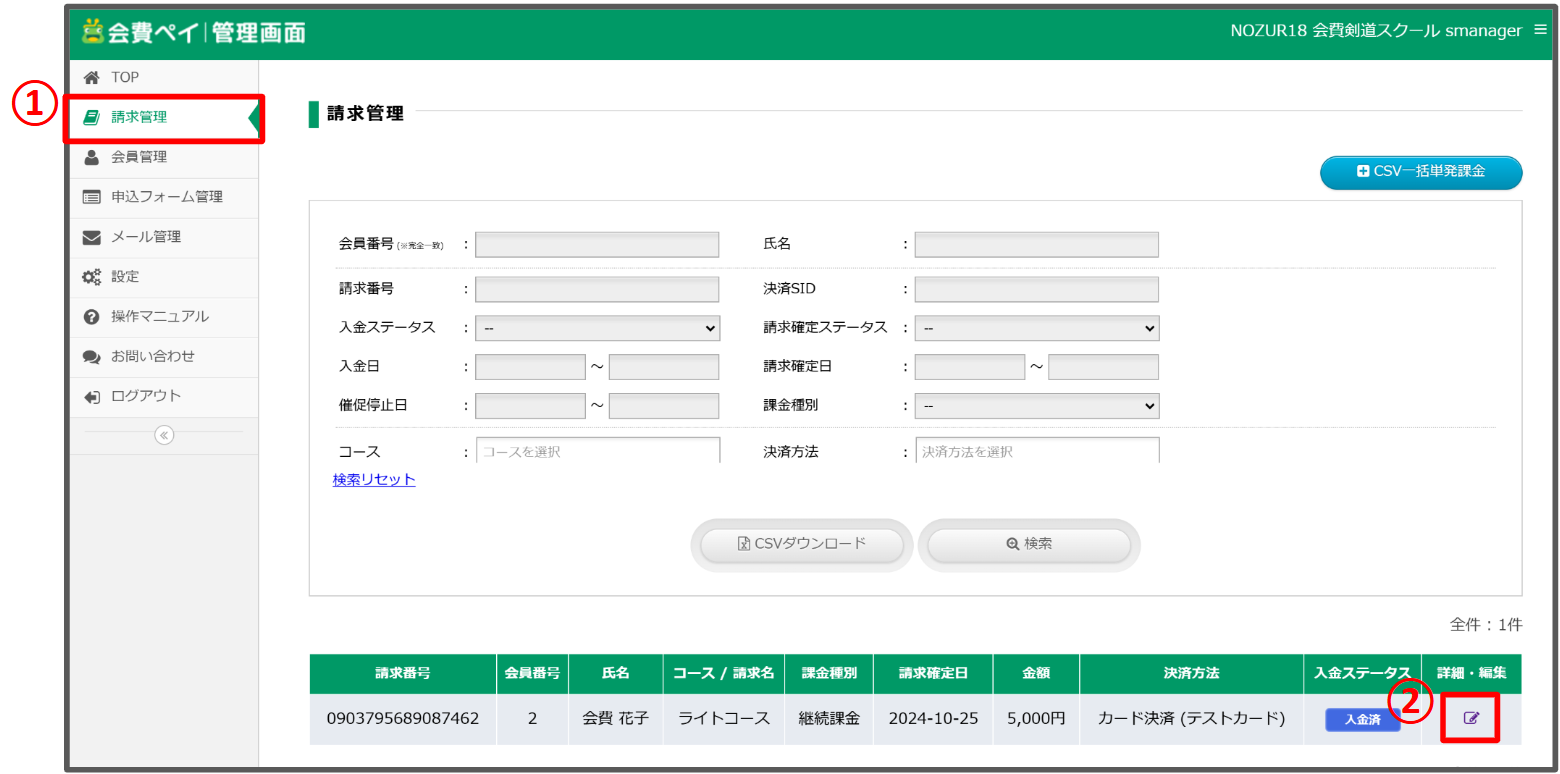Image resolution: width=1560 pixels, height=774 pixels.
Task: Expand the 請求確定ステータス dropdown
Action: click(x=1036, y=328)
